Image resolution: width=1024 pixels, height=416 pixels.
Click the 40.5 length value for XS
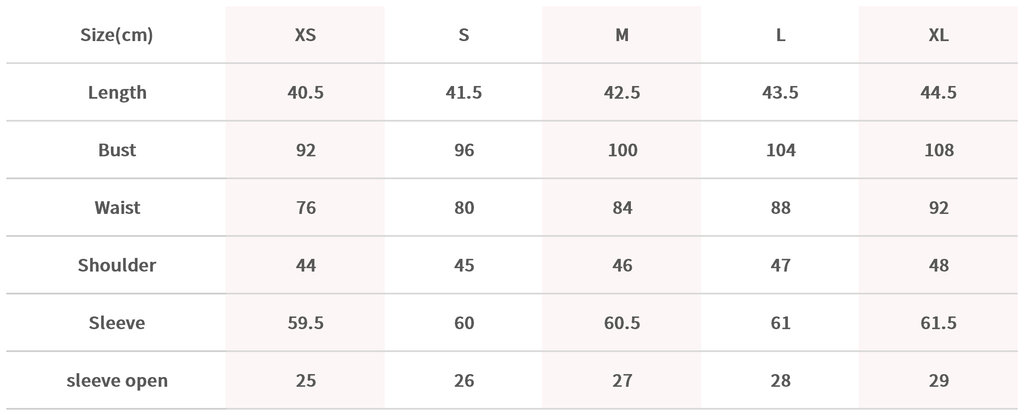click(x=305, y=93)
